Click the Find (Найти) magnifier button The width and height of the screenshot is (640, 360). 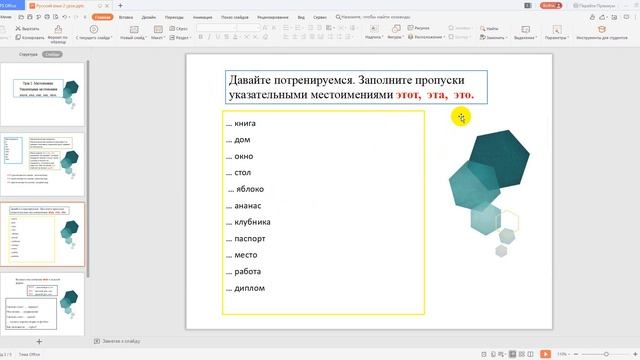click(x=489, y=29)
